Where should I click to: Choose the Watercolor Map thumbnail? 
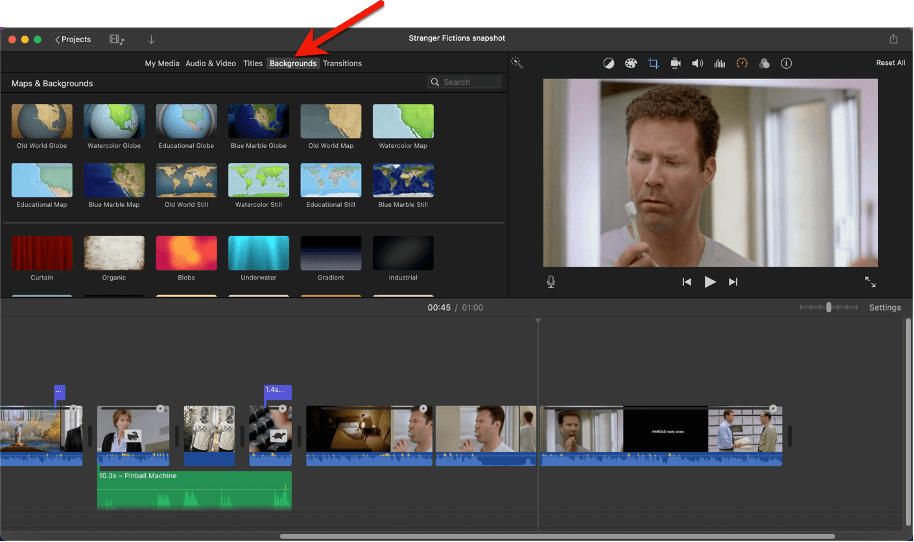pyautogui.click(x=403, y=121)
